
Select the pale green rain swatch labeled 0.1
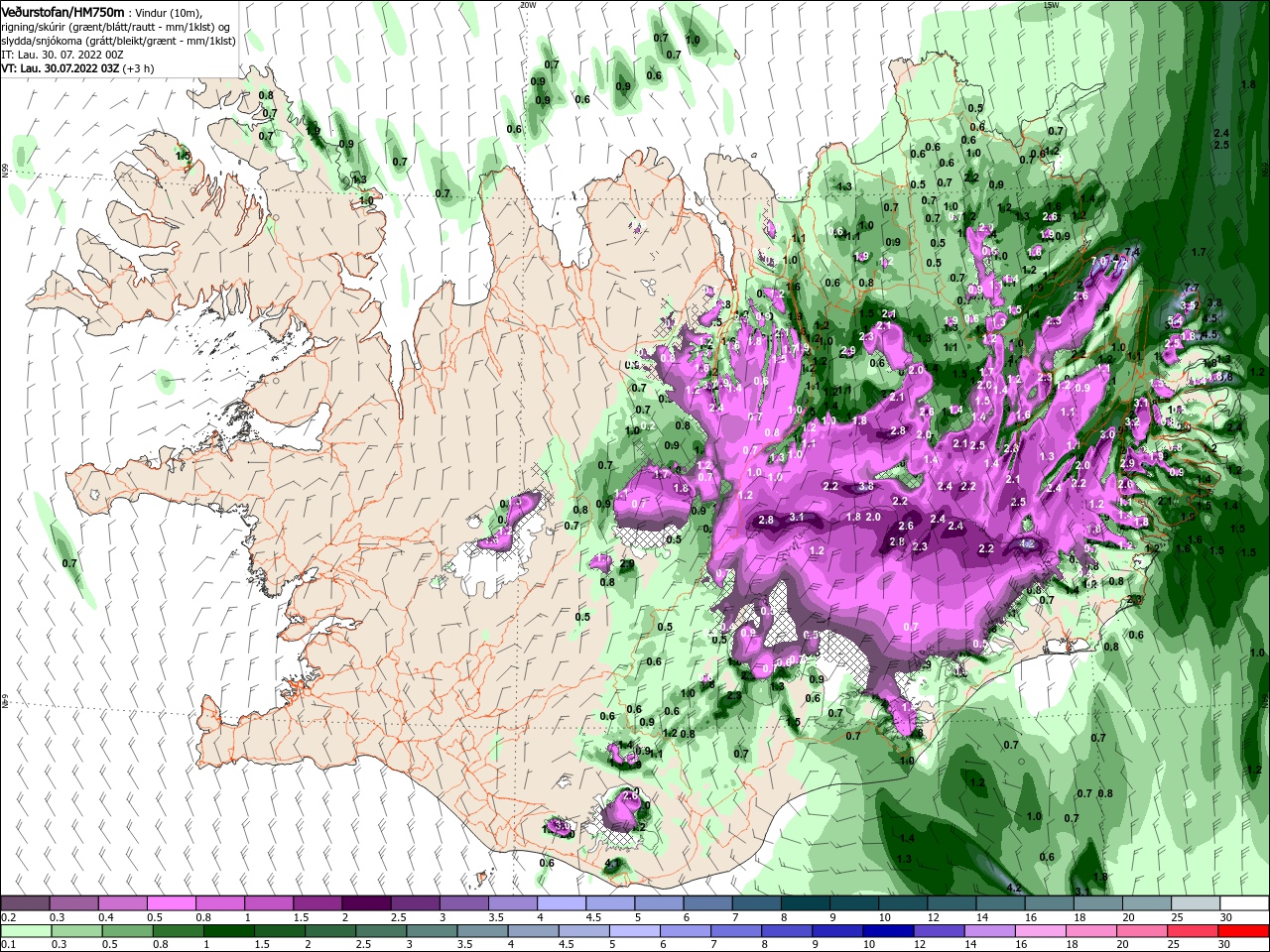25,931
